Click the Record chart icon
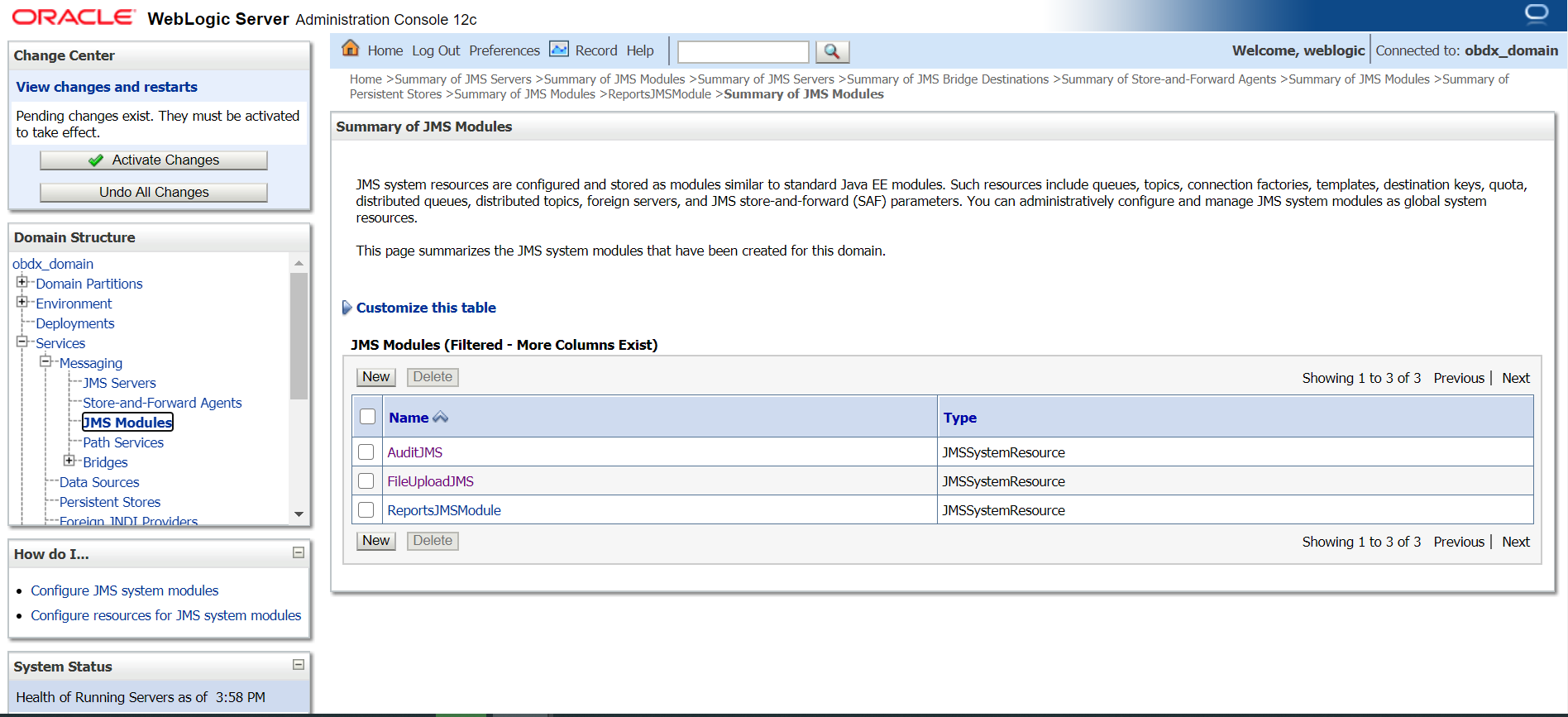The image size is (1568, 717). 559,49
